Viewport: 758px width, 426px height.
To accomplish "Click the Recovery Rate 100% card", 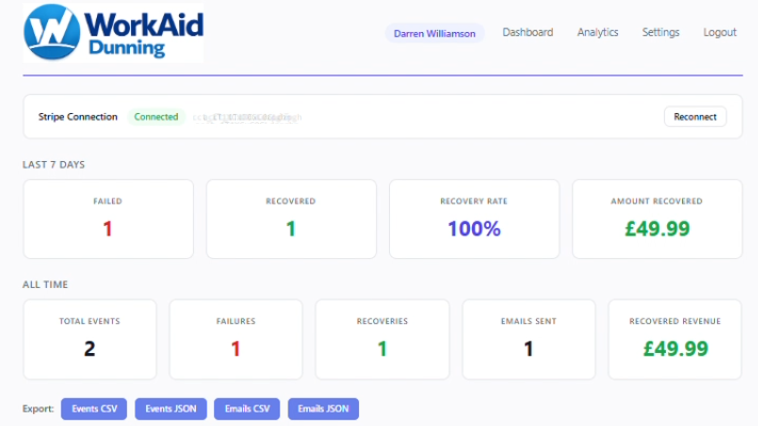I will pyautogui.click(x=474, y=219).
